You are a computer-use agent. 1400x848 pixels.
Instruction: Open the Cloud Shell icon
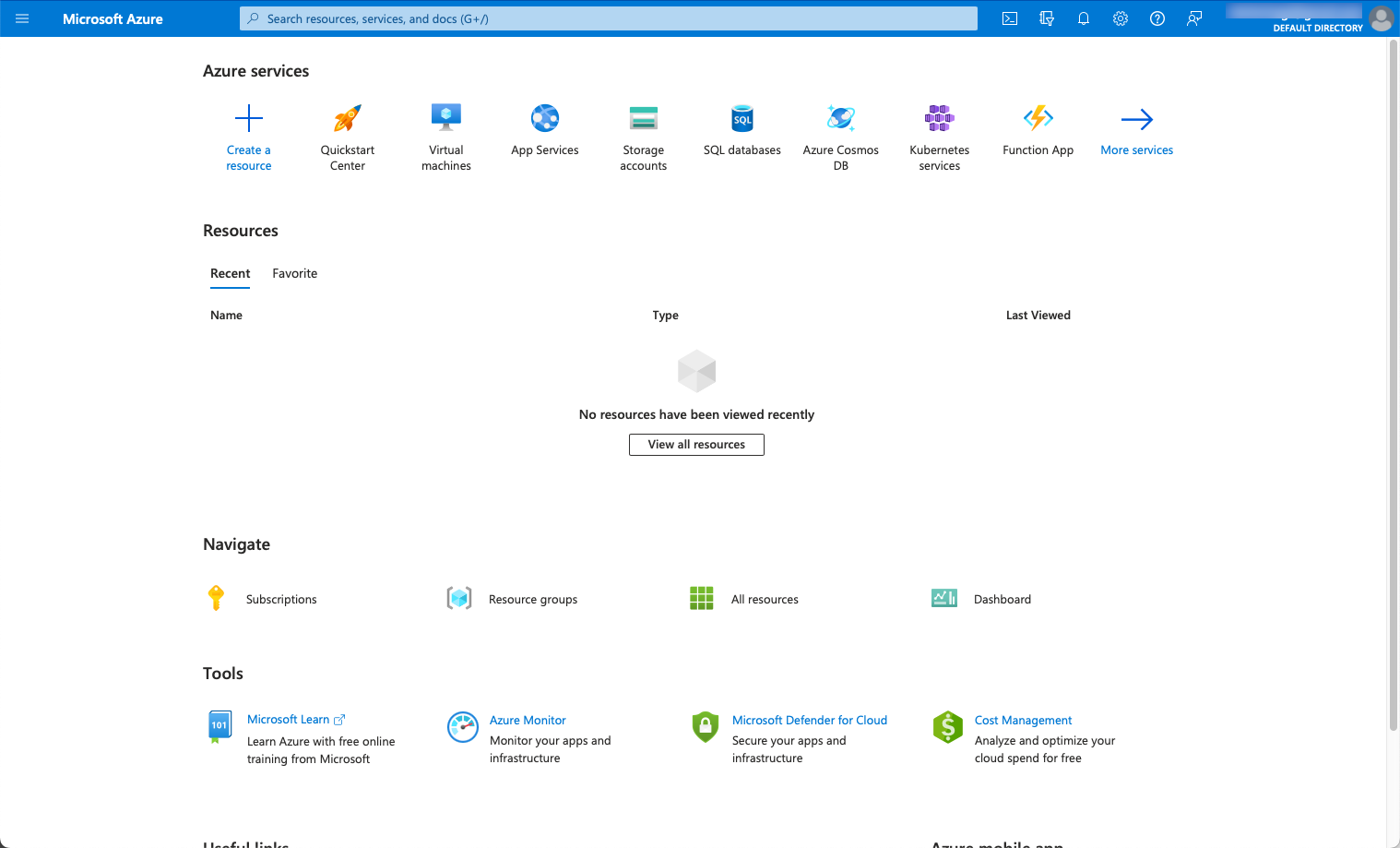coord(1010,18)
